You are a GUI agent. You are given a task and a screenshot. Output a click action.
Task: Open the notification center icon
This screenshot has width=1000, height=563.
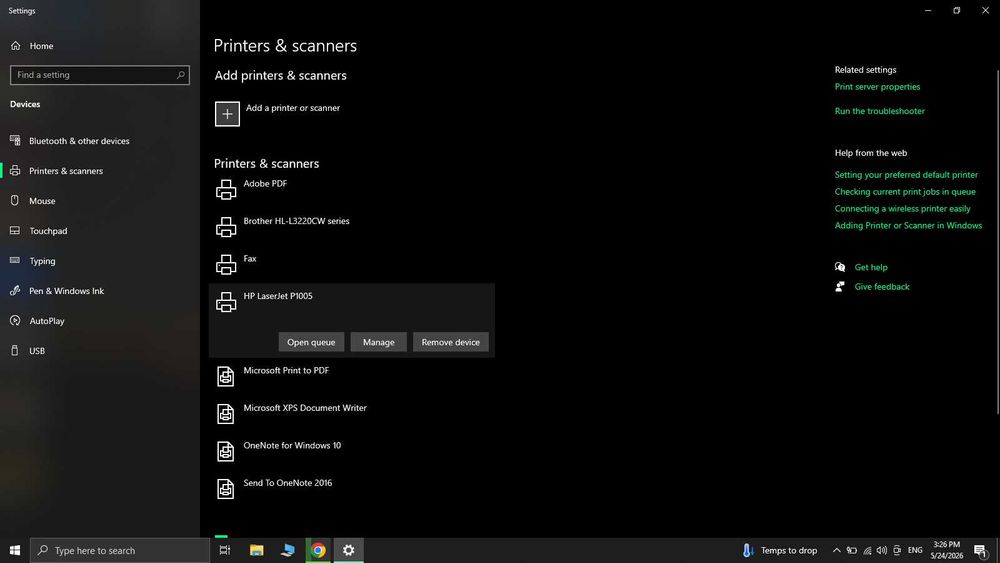click(x=981, y=551)
